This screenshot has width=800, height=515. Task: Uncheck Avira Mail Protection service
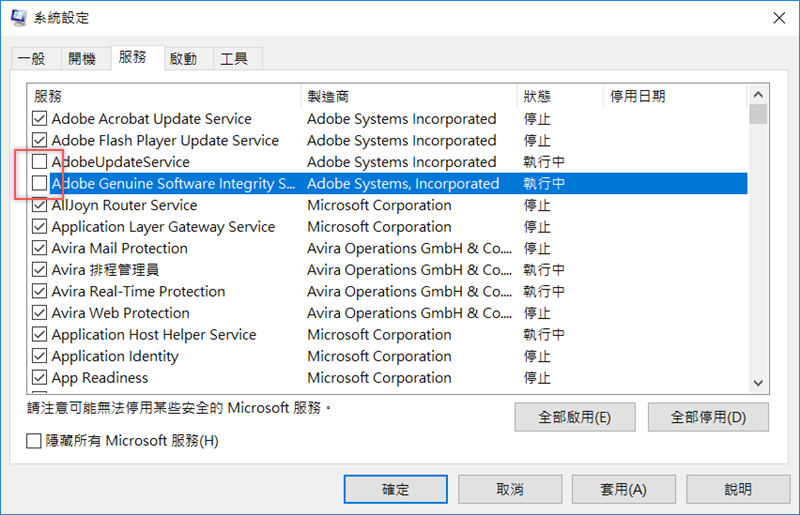point(40,248)
